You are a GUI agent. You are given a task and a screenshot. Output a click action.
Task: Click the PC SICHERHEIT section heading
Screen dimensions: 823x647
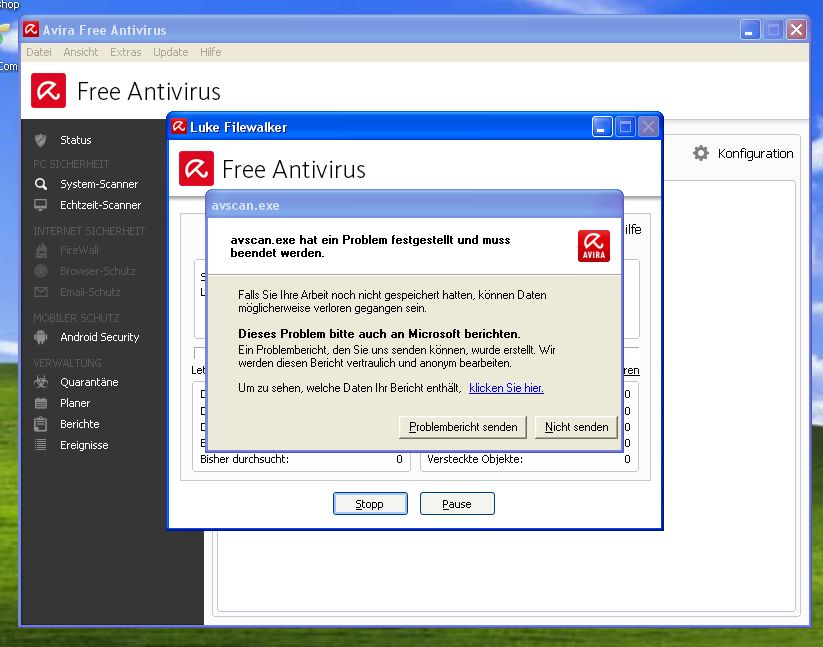[71, 164]
